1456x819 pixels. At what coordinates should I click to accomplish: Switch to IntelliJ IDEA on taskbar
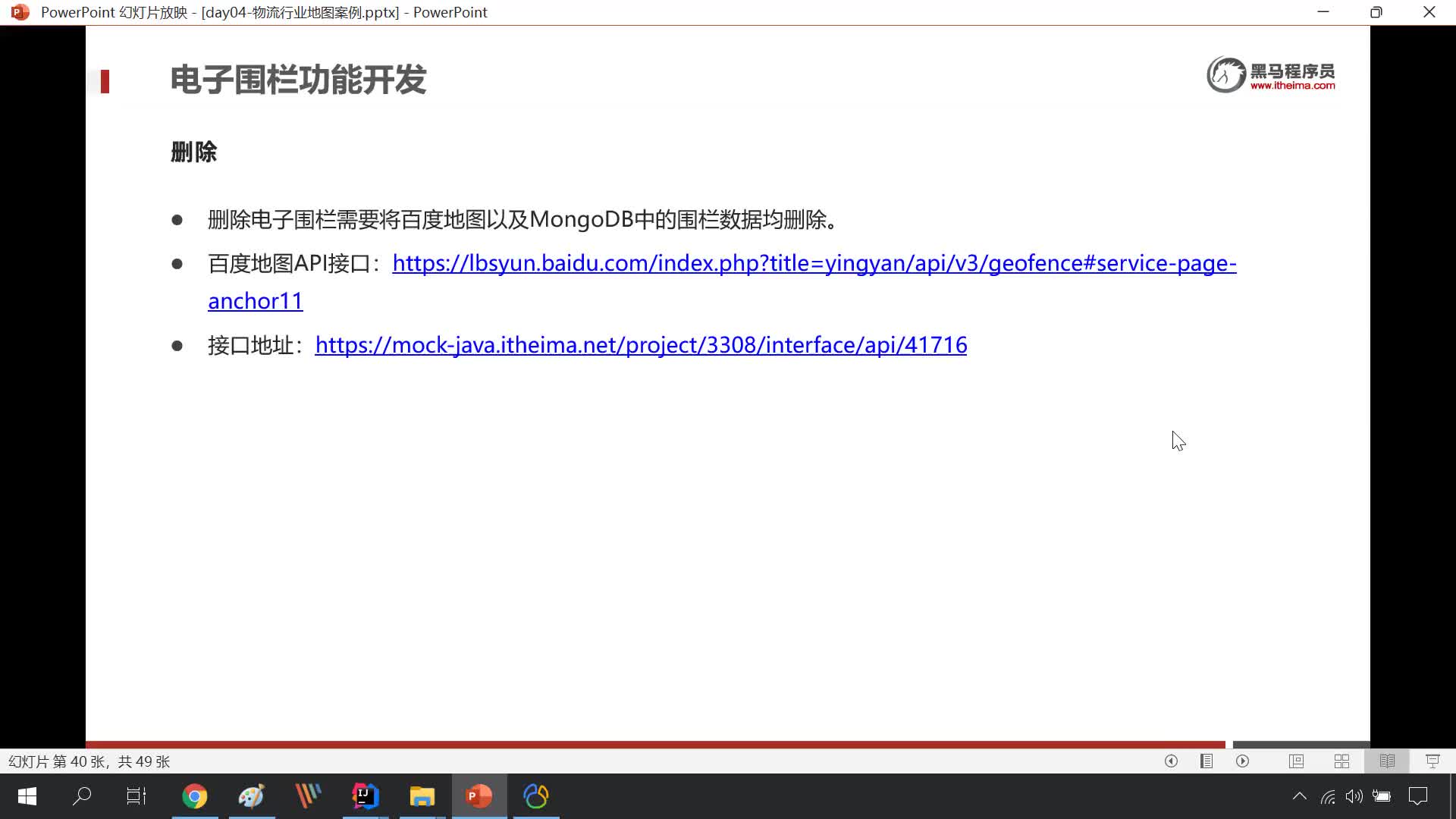[x=366, y=796]
